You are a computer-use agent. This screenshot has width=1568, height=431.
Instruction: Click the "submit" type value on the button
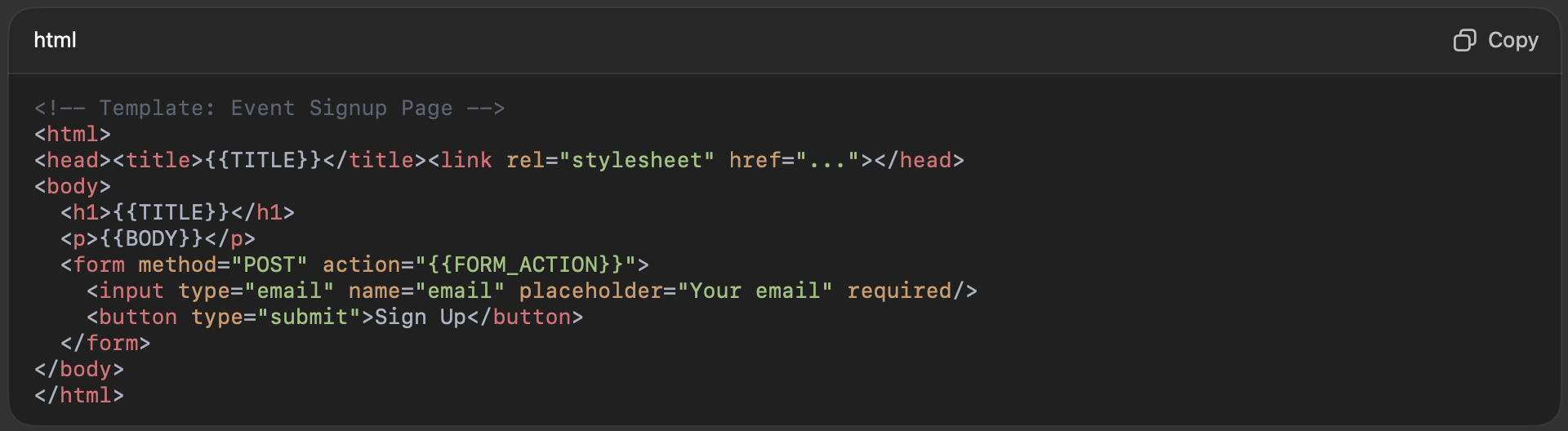309,317
